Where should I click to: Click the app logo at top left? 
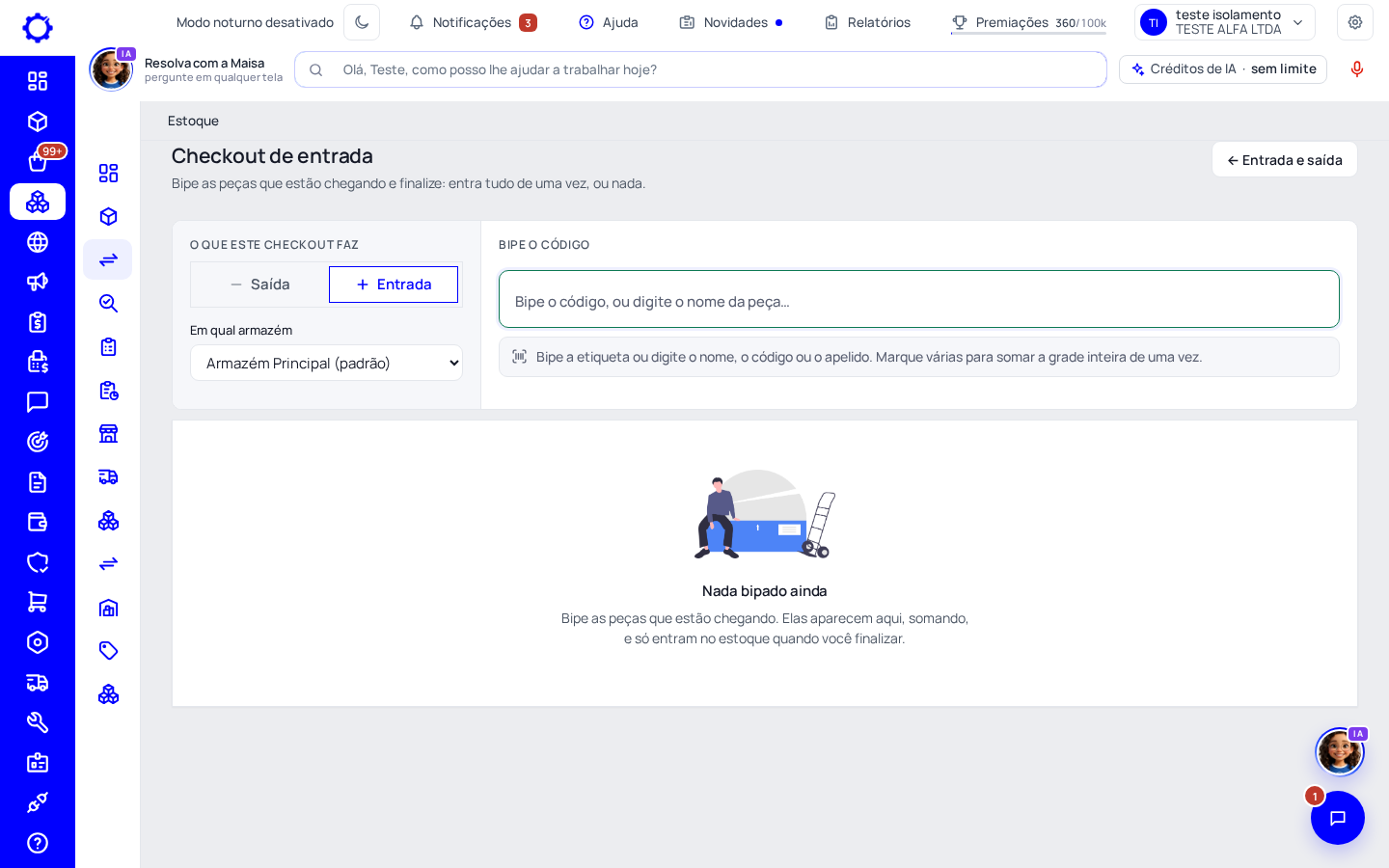[x=38, y=28]
